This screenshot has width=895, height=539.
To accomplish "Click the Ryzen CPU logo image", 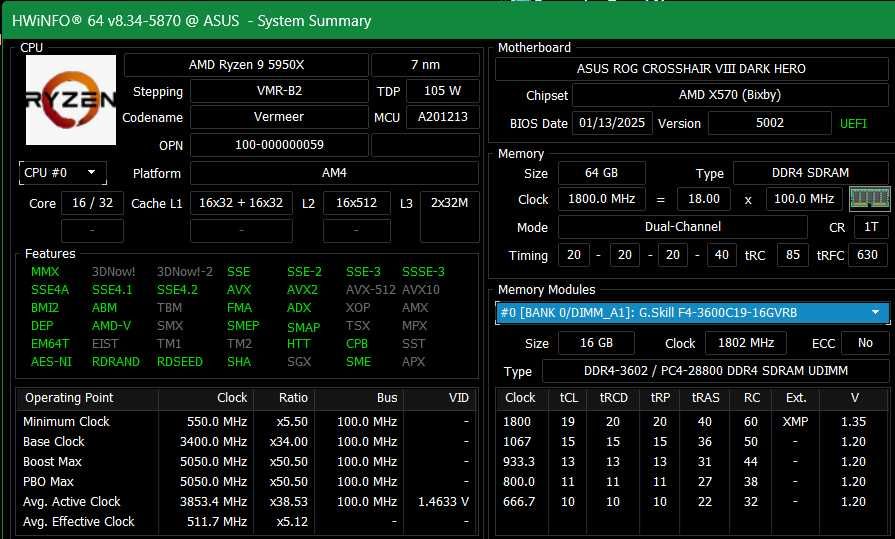I will (71, 100).
